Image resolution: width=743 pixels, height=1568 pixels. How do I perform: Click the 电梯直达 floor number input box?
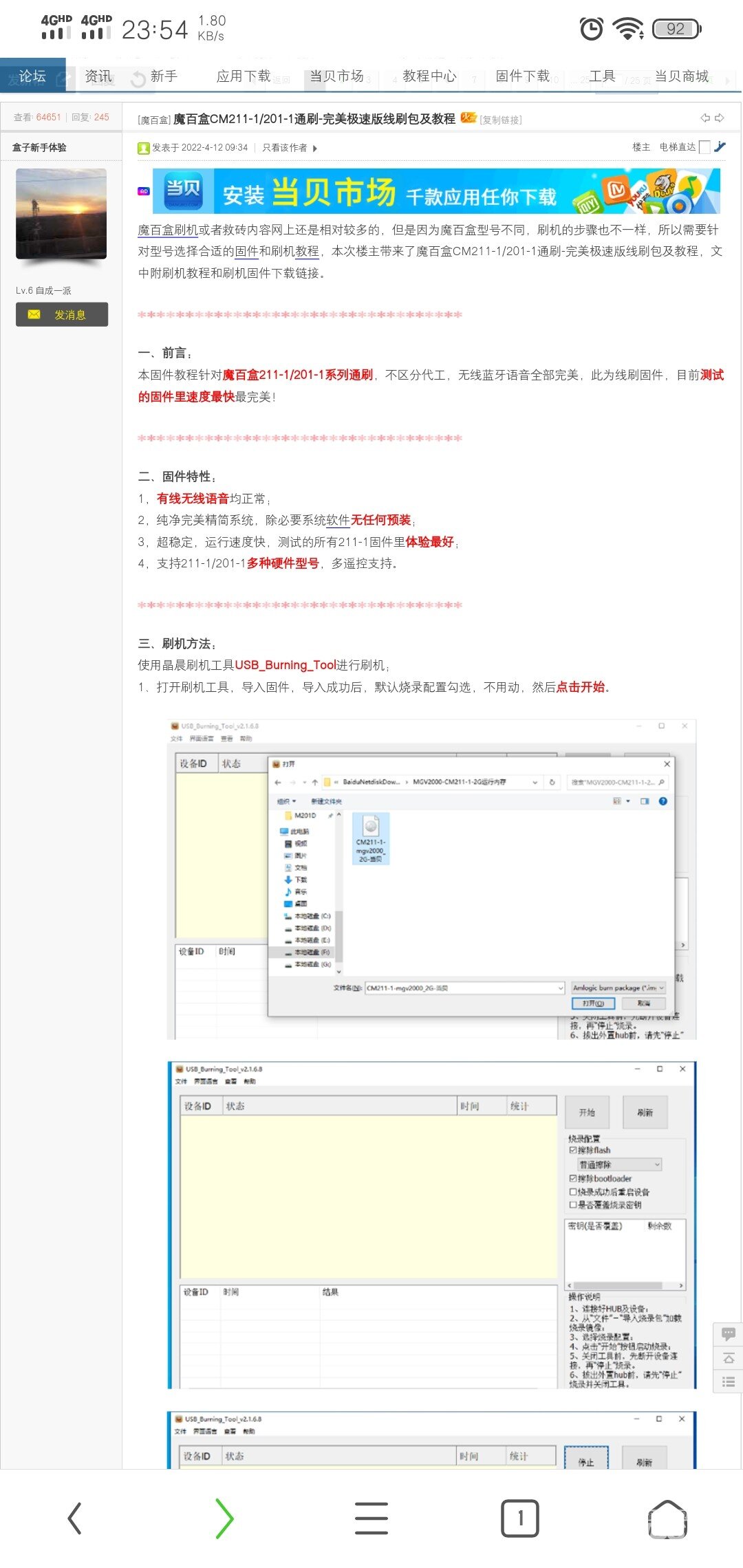[x=704, y=146]
